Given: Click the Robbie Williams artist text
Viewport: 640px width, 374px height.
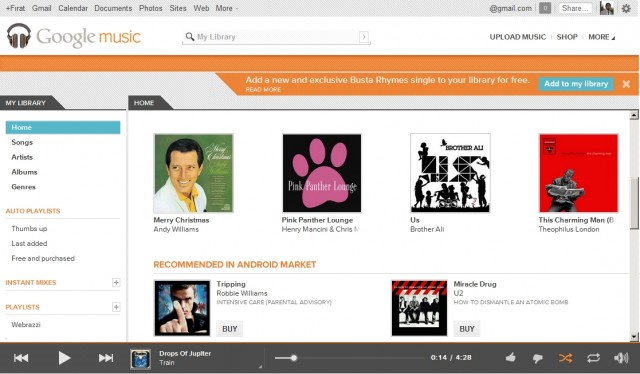Looking at the screenshot, I should click(x=242, y=294).
